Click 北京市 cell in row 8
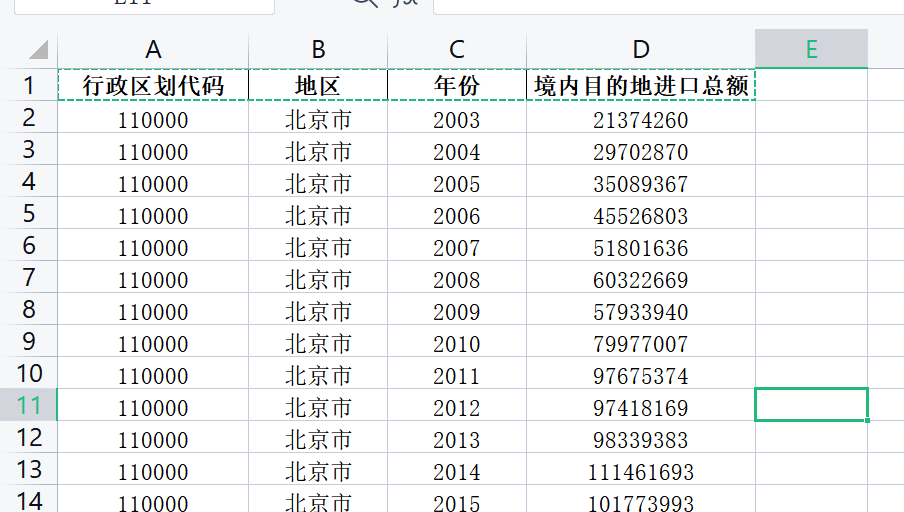Screen dimensions: 904x512 click(x=318, y=309)
